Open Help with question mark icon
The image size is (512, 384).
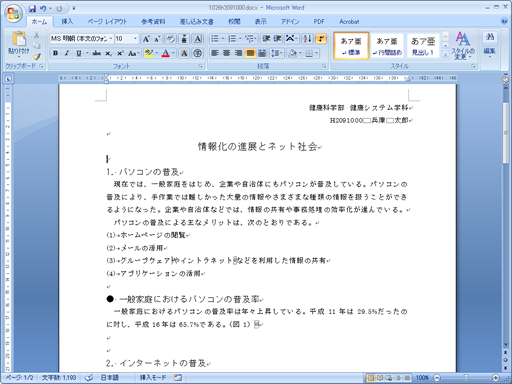tap(504, 21)
